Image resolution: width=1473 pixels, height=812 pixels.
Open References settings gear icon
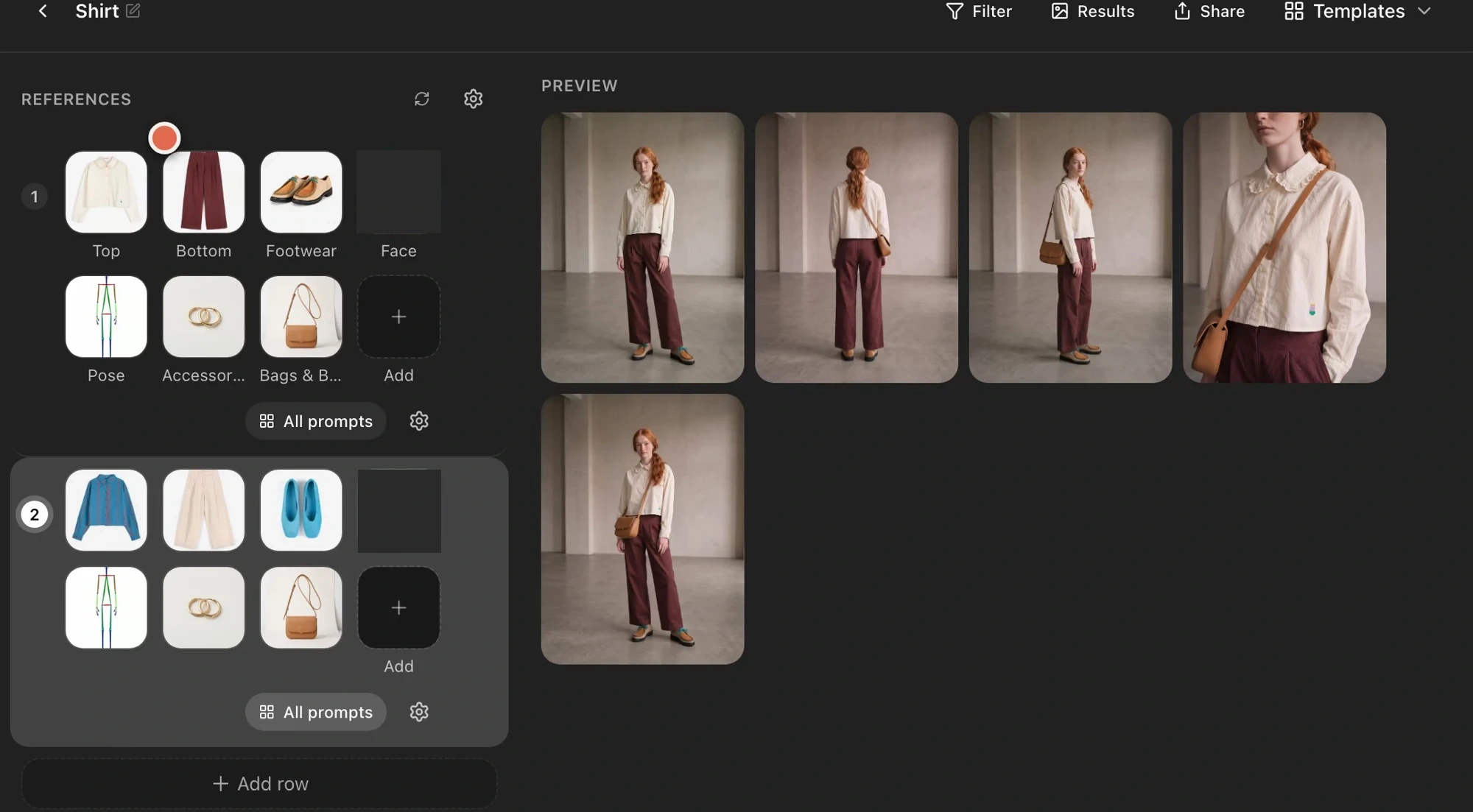(x=474, y=99)
